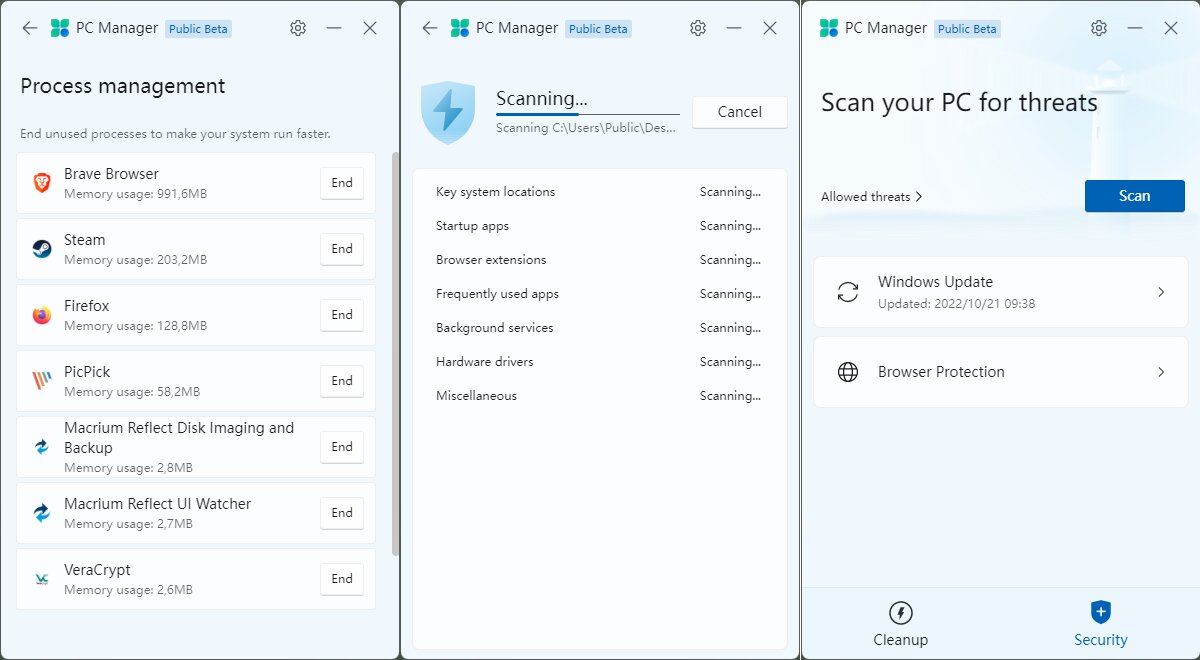Screen dimensions: 1200x660
Task: Open settings in Process management window
Action: pyautogui.click(x=298, y=28)
